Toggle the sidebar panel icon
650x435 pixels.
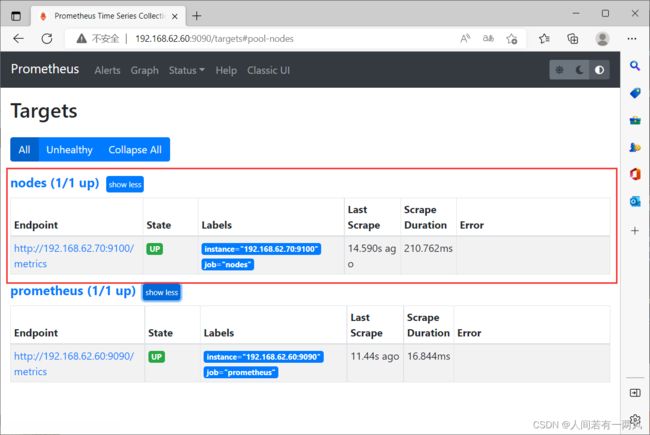635,393
